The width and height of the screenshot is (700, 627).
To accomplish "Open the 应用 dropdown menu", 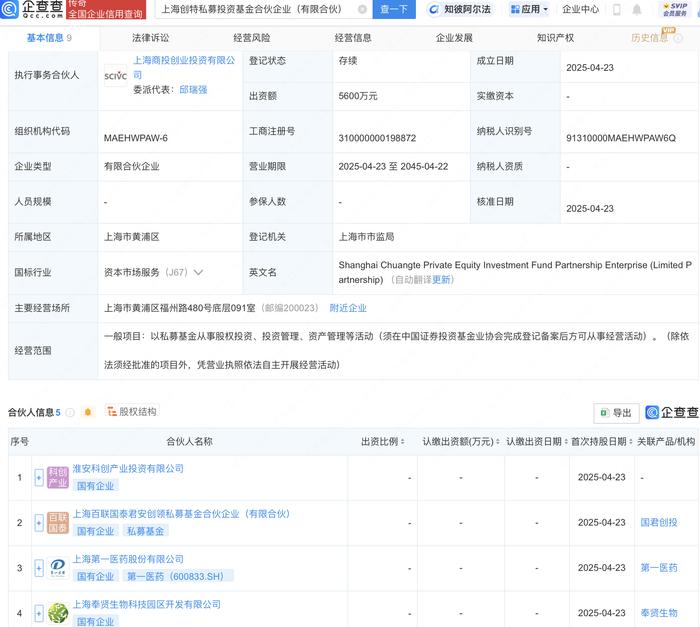I will pyautogui.click(x=529, y=9).
